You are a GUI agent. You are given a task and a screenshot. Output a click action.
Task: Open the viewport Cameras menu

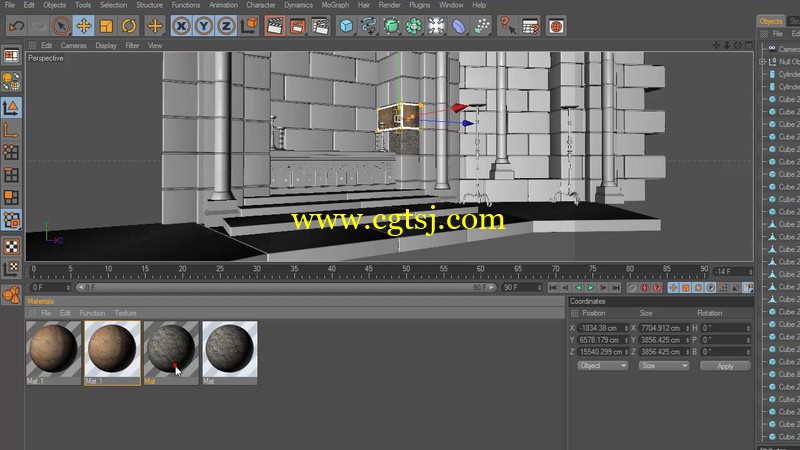pyautogui.click(x=73, y=45)
